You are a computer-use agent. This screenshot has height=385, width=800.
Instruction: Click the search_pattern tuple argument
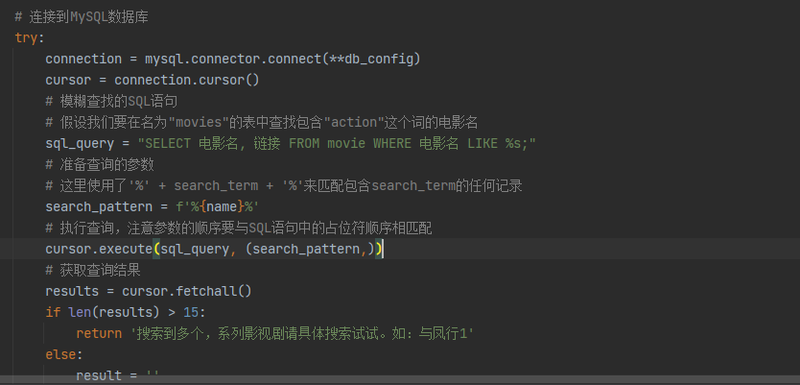(x=306, y=249)
